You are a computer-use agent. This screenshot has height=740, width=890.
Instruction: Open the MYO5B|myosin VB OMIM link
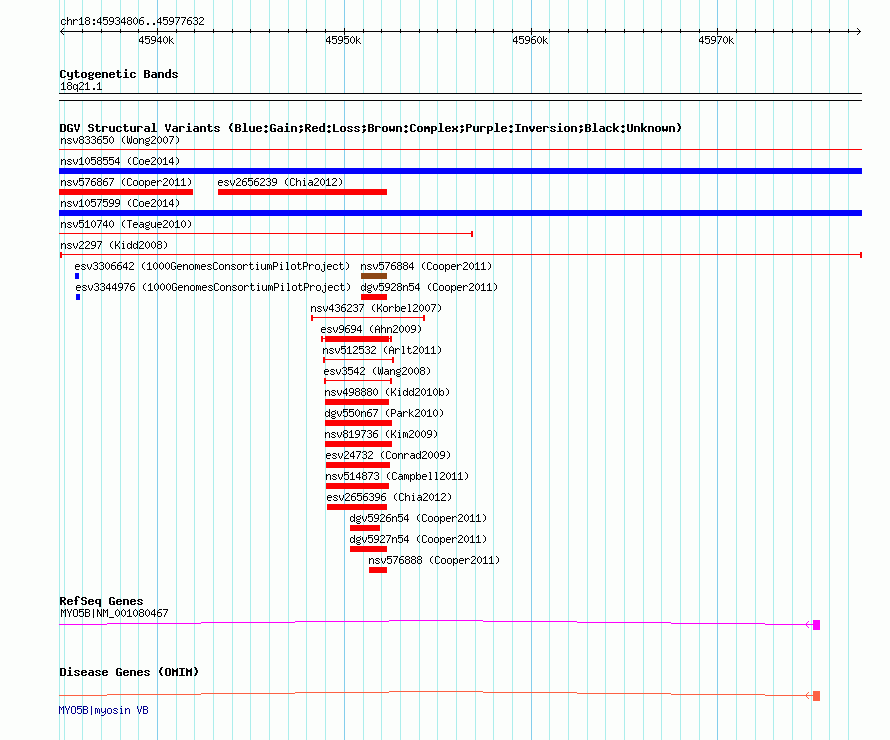(x=104, y=710)
